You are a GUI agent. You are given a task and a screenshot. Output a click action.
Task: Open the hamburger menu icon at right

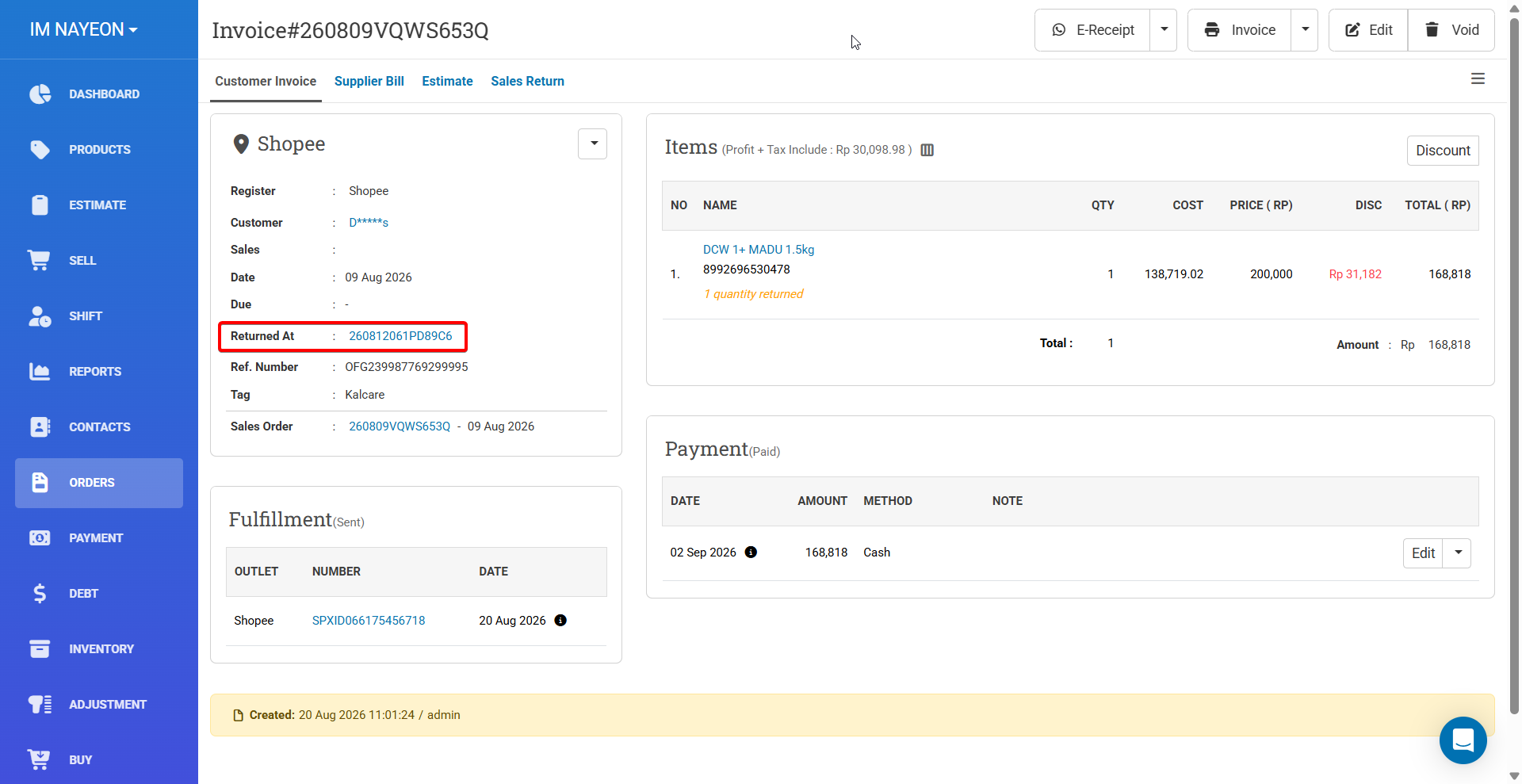(x=1478, y=78)
